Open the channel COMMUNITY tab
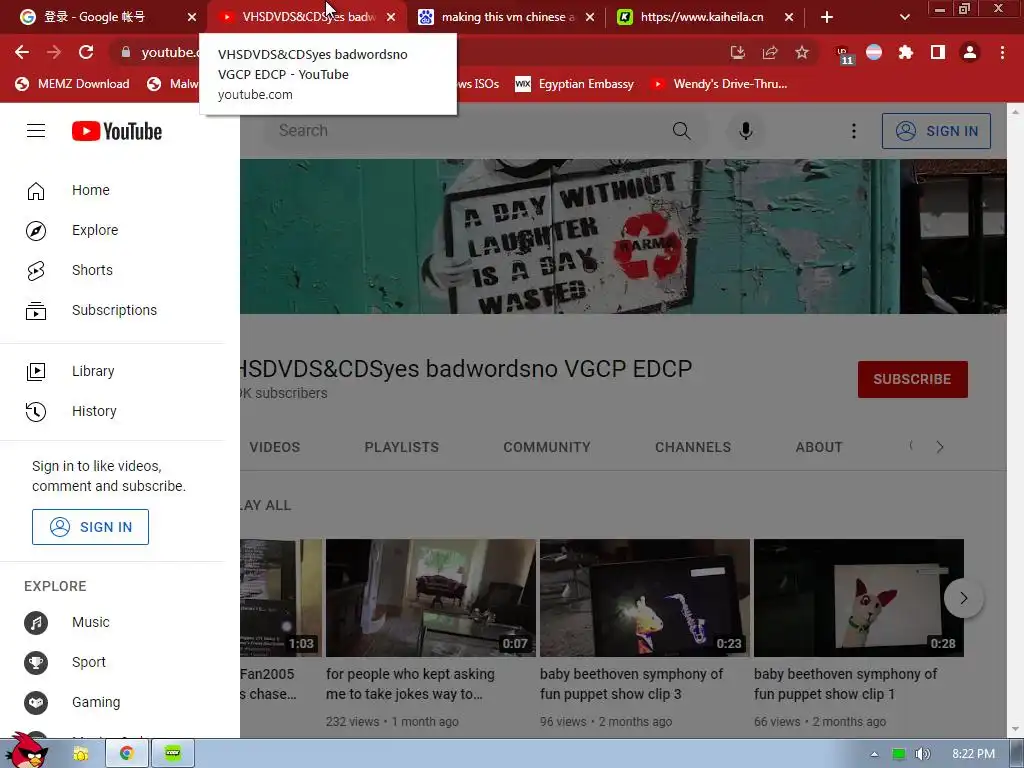Image resolution: width=1024 pixels, height=768 pixels. [x=547, y=447]
